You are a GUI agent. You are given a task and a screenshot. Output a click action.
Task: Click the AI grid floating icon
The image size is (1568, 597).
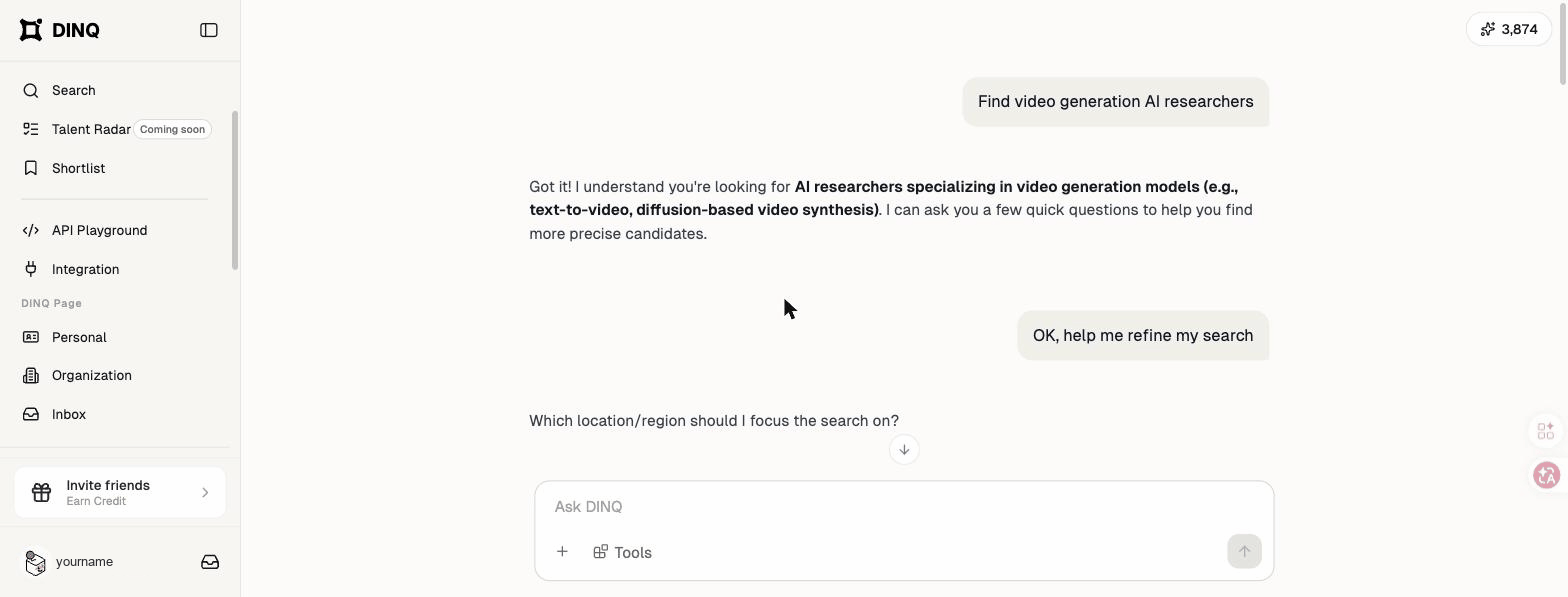tap(1546, 431)
